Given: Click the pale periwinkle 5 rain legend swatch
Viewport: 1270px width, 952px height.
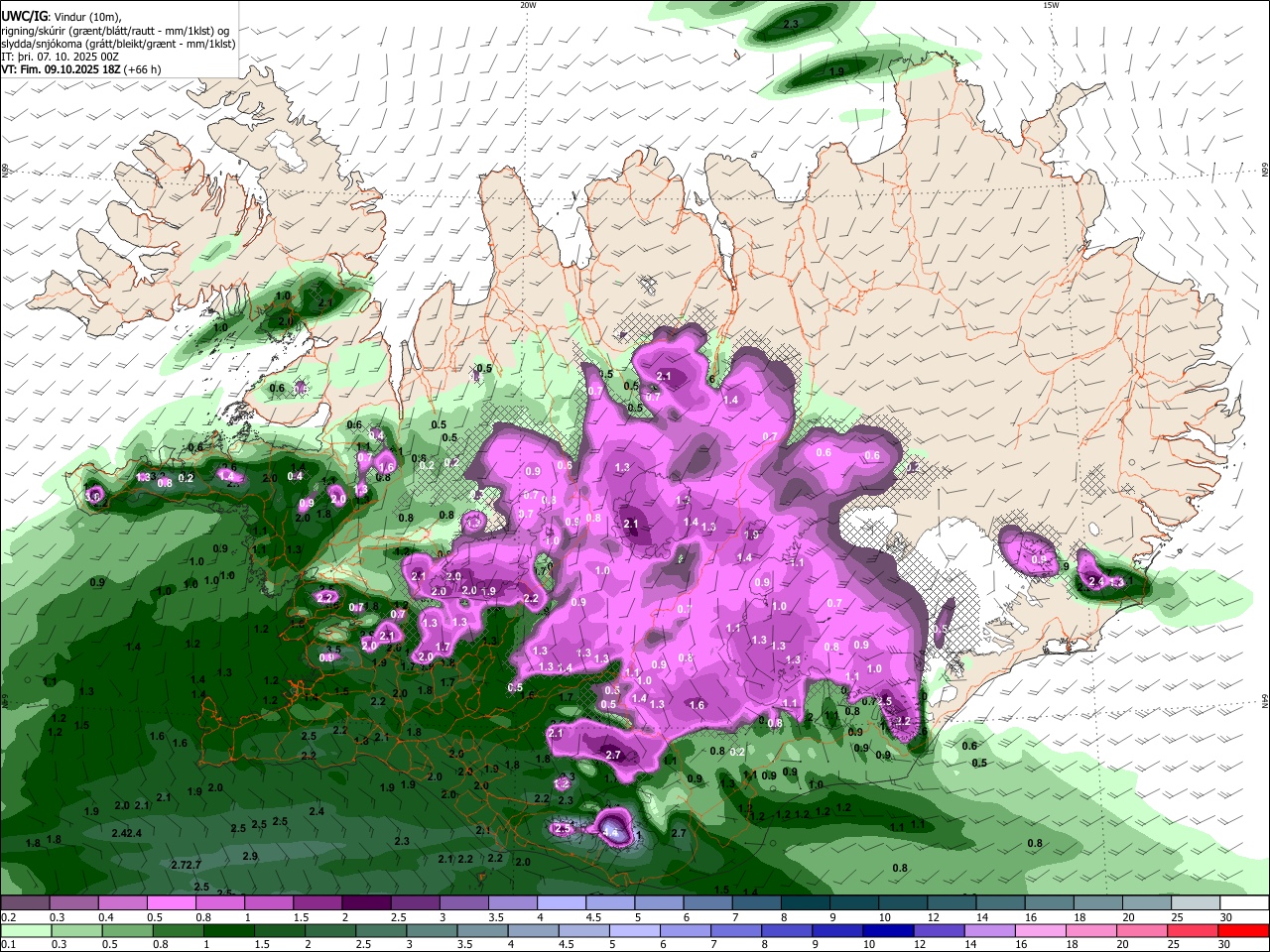Looking at the screenshot, I should (x=635, y=930).
